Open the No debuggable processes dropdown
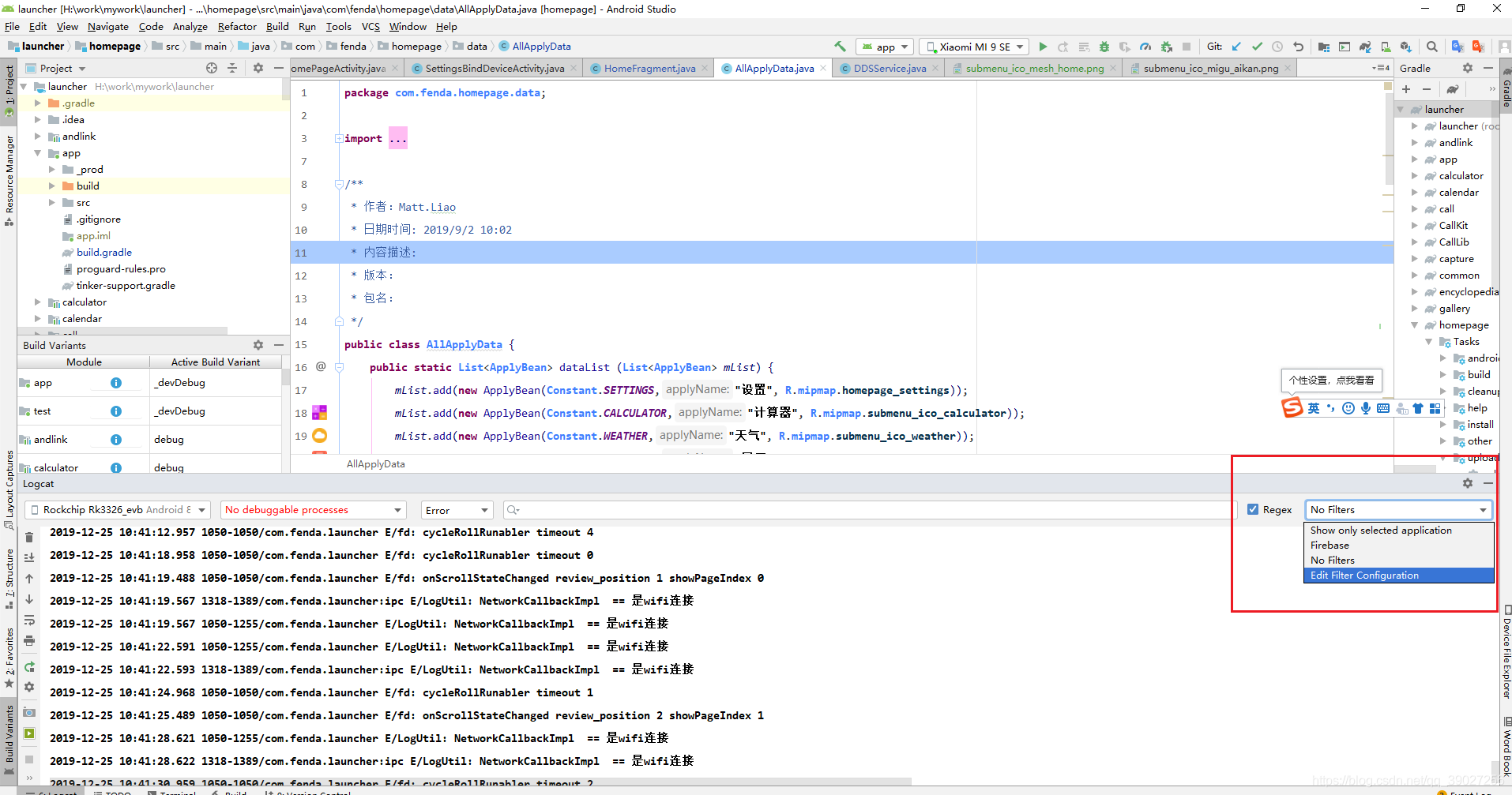The height and width of the screenshot is (795, 1512). (x=314, y=510)
